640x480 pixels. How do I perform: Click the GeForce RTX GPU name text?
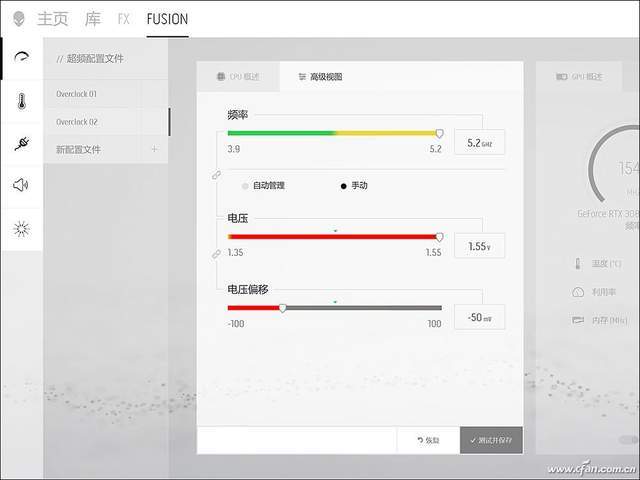[x=608, y=213]
